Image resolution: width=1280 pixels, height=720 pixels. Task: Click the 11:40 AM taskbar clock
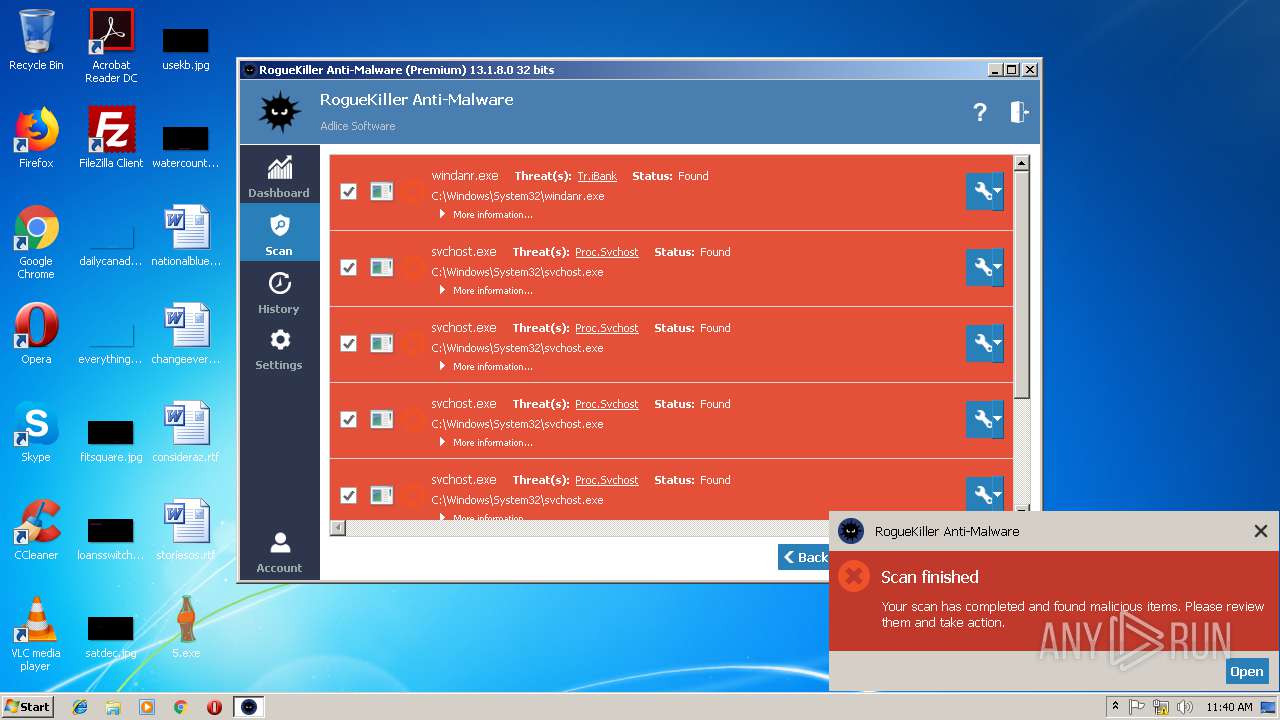1229,707
